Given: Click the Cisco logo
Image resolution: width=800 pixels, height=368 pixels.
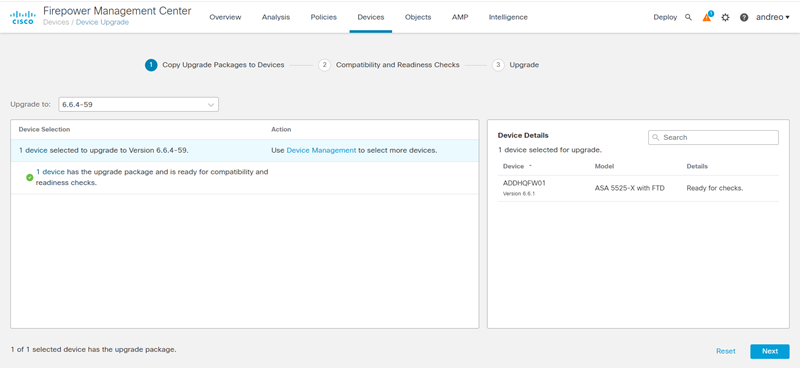Looking at the screenshot, I should click(x=22, y=17).
